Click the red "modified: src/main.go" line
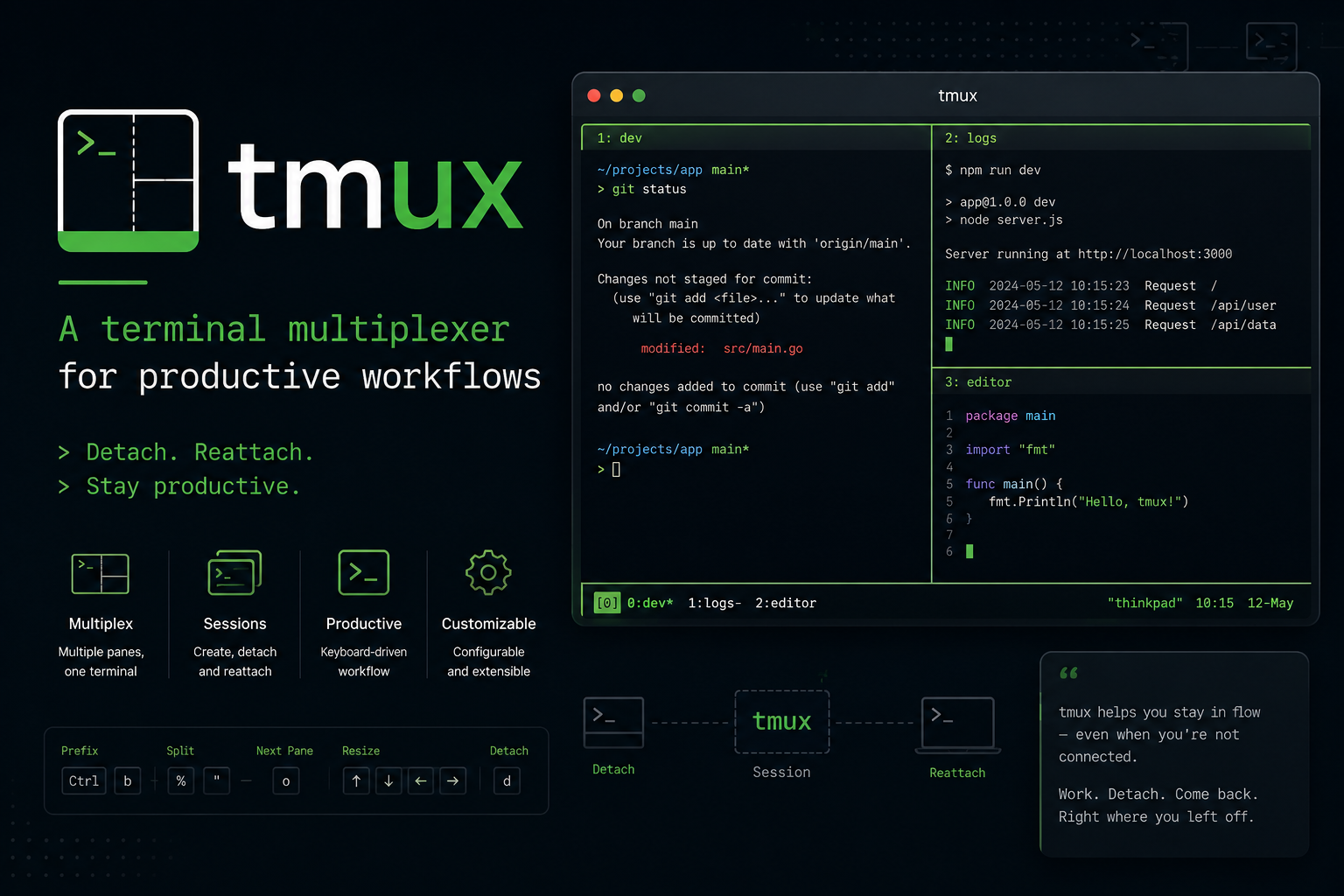Screen dimensions: 1344x896 (722, 348)
